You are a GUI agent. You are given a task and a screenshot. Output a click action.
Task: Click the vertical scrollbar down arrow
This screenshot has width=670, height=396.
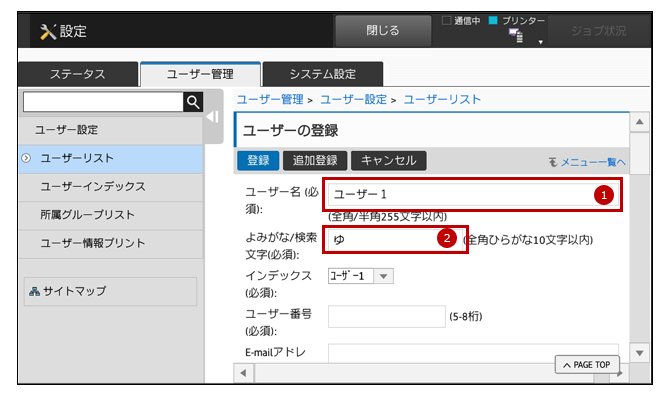(x=640, y=353)
